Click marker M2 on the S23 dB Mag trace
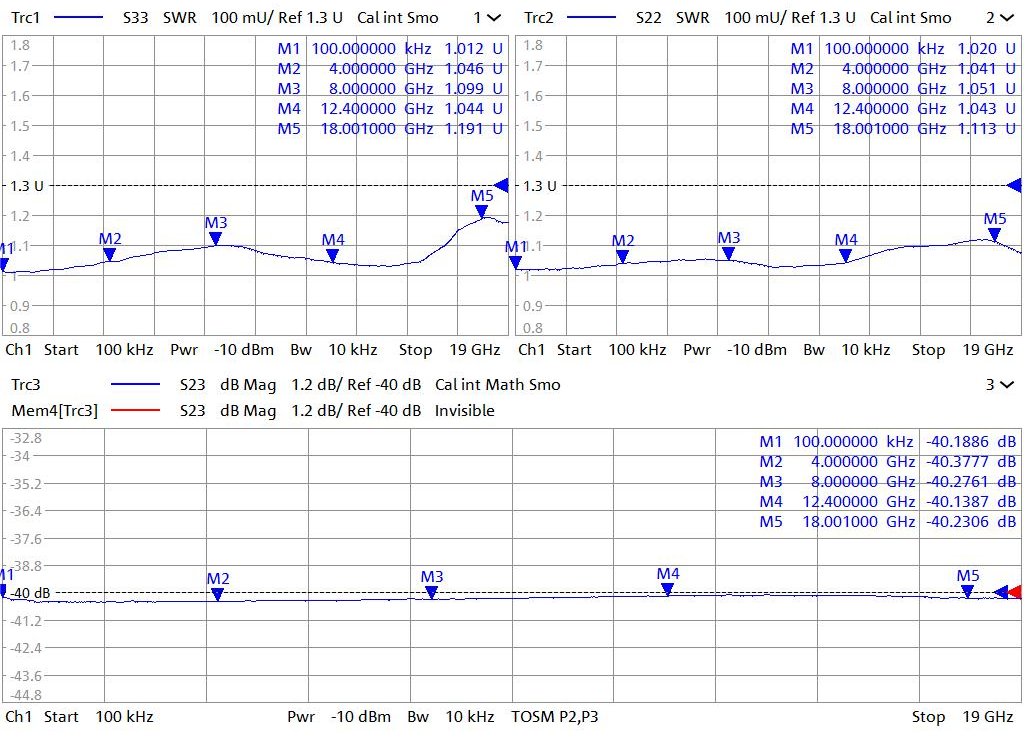The image size is (1024, 731). [x=218, y=594]
